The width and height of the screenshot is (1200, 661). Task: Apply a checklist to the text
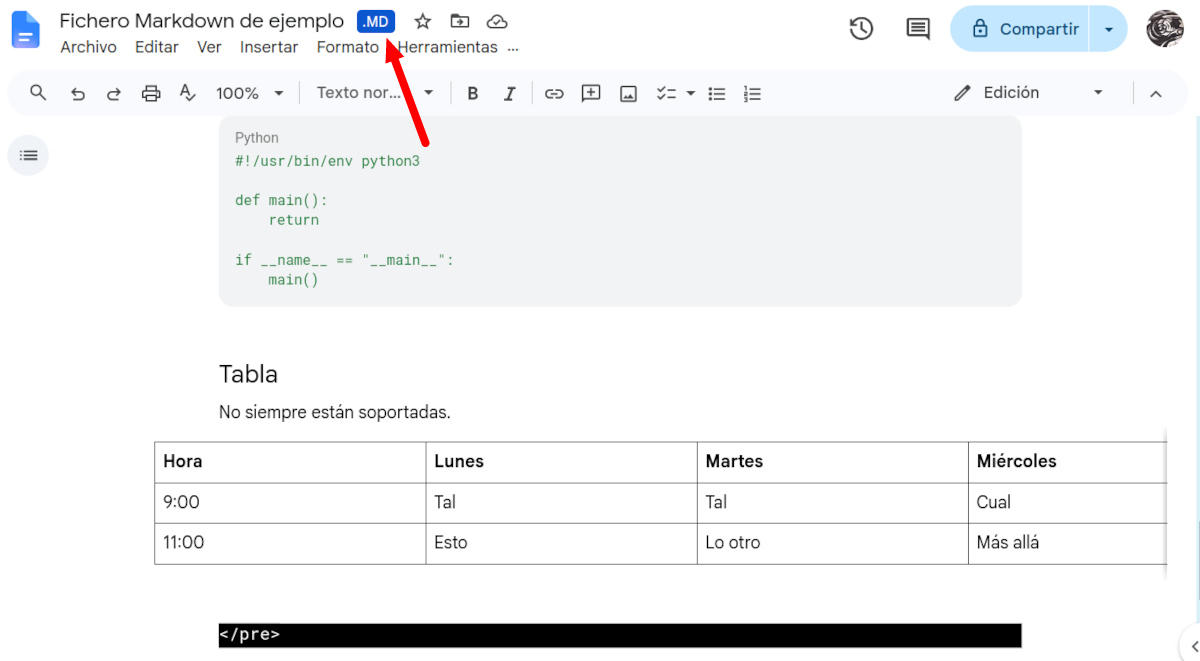click(666, 93)
